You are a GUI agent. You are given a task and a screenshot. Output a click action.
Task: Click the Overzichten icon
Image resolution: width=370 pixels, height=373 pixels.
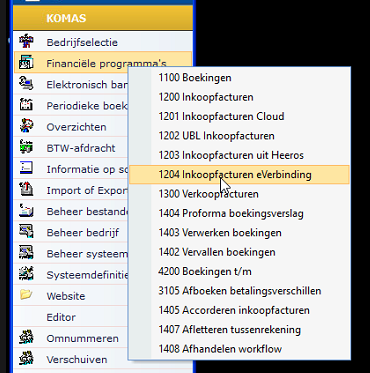point(26,127)
